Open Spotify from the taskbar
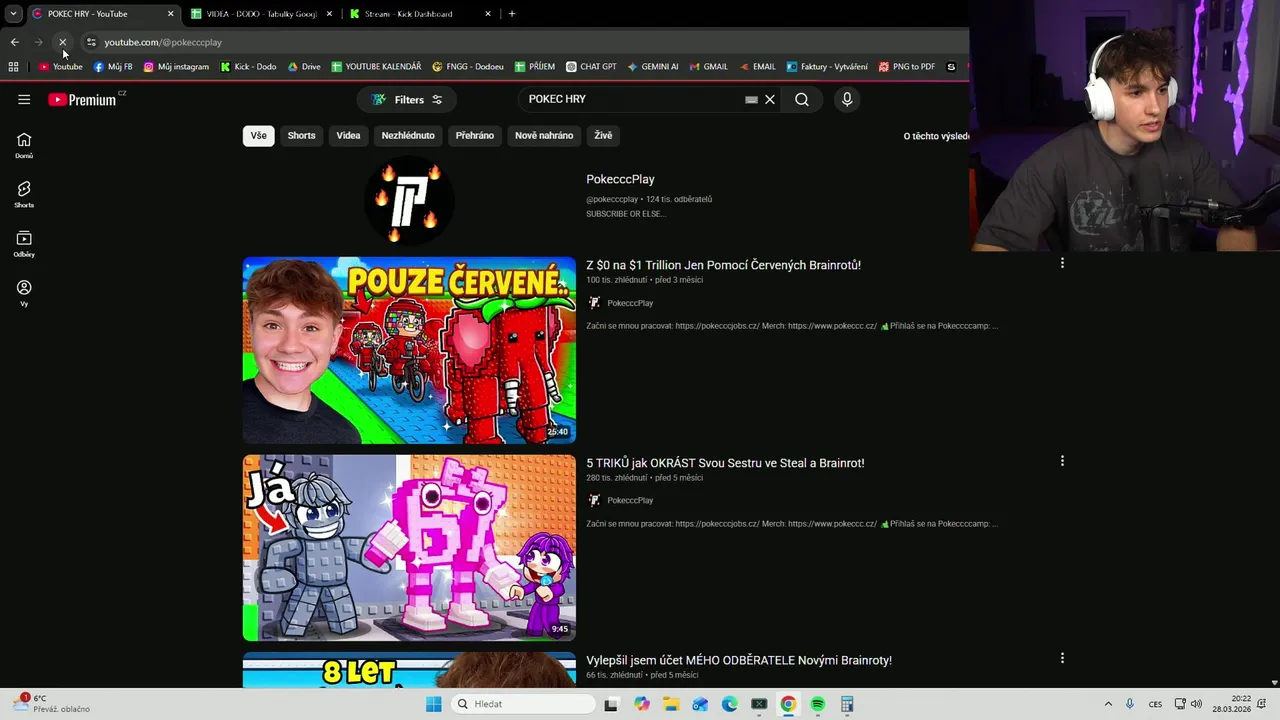This screenshot has height=720, width=1280. 817,704
